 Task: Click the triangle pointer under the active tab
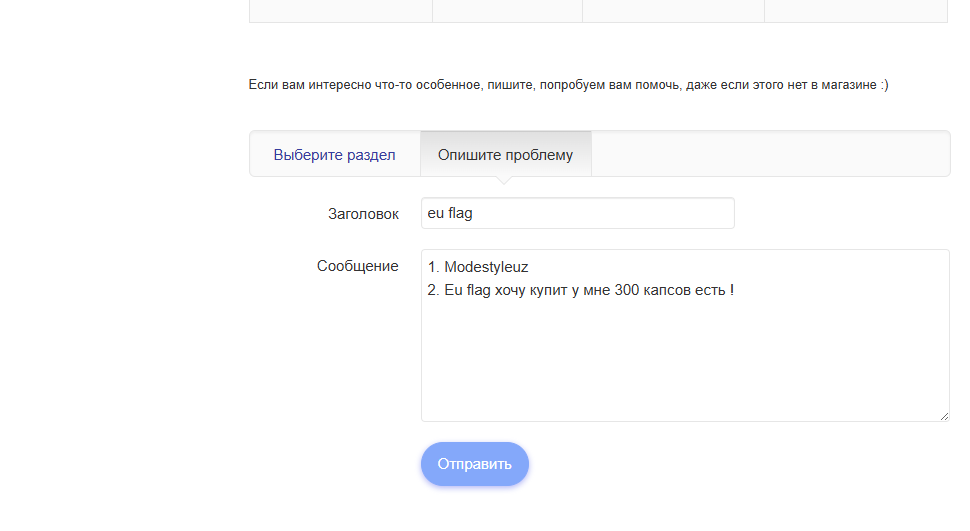click(505, 180)
